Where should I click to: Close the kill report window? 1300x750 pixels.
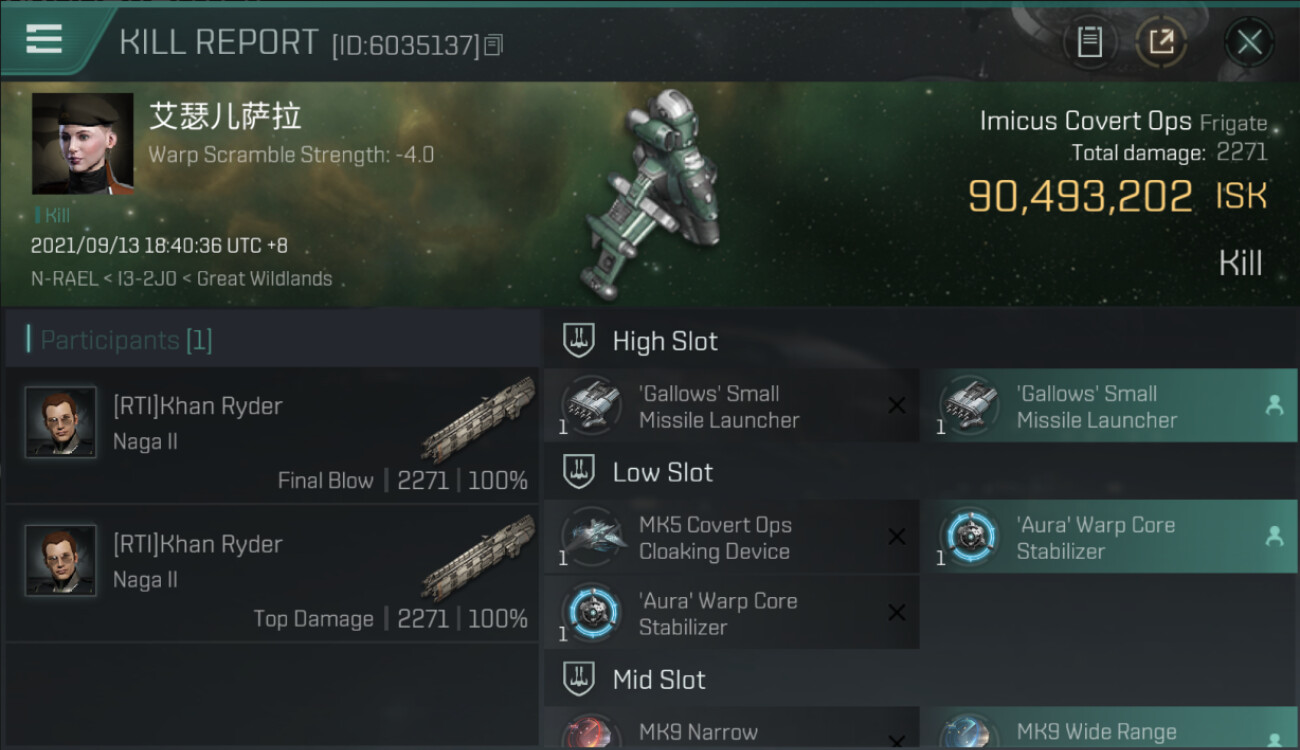[x=1249, y=42]
